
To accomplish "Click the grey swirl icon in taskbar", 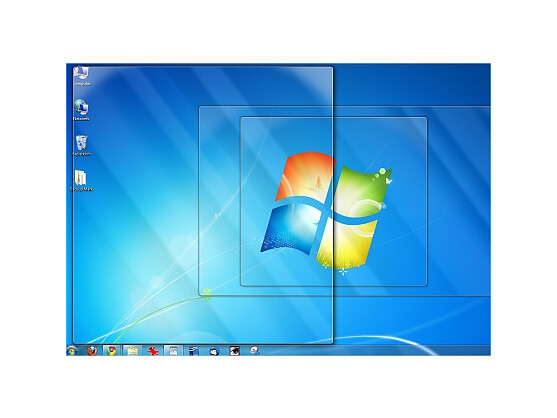I will [x=254, y=351].
